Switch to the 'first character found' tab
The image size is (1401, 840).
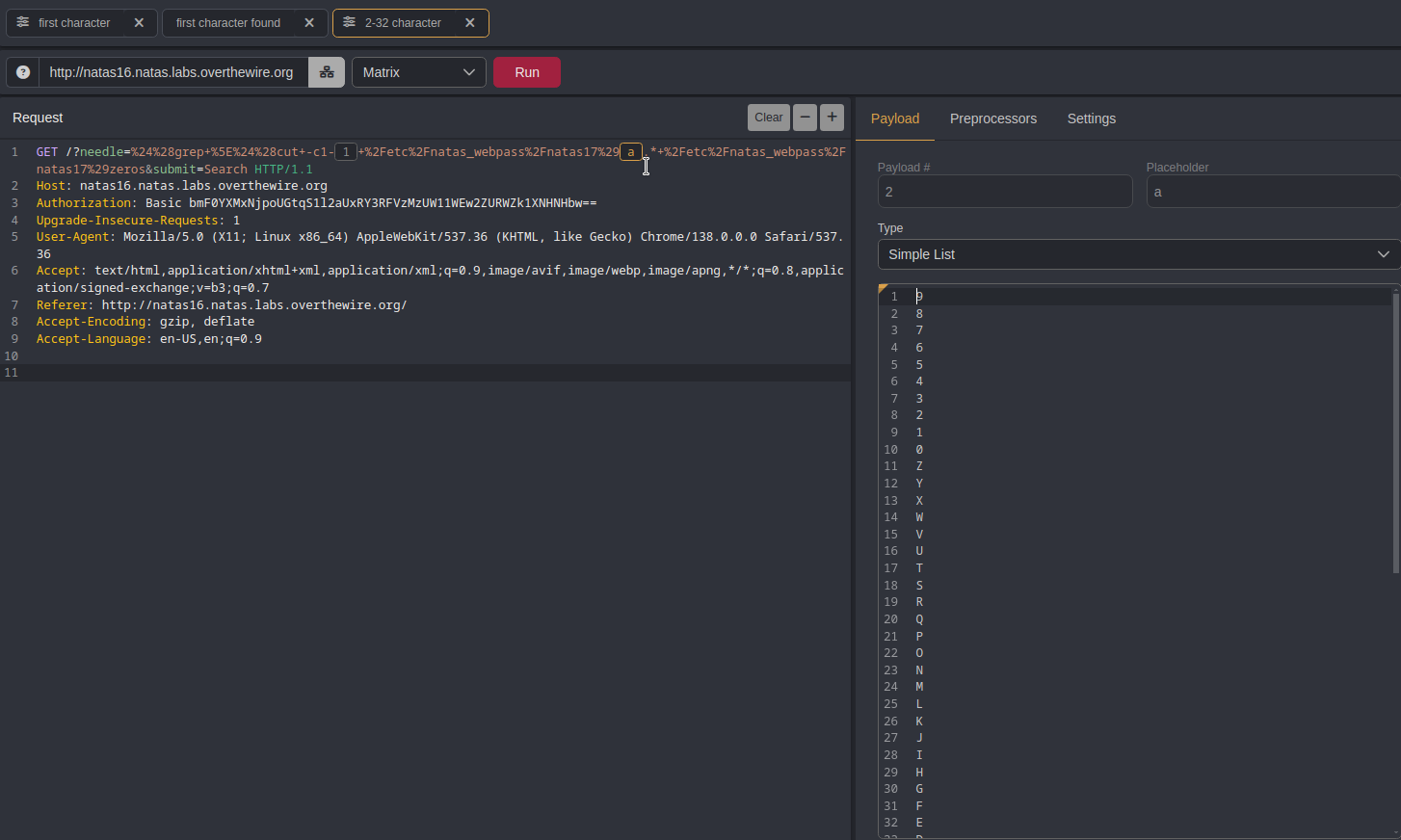click(228, 22)
